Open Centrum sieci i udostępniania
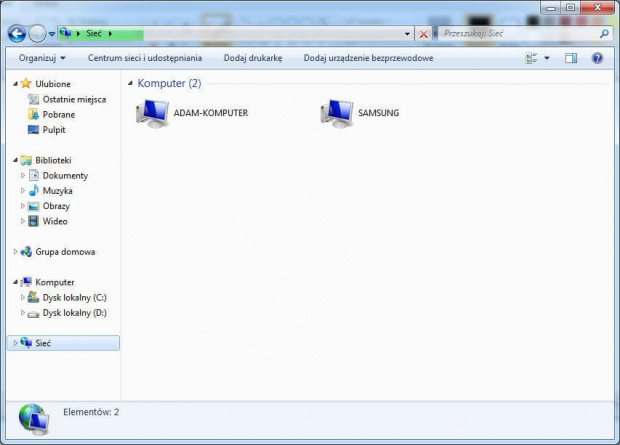The width and height of the screenshot is (620, 445). (x=145, y=58)
